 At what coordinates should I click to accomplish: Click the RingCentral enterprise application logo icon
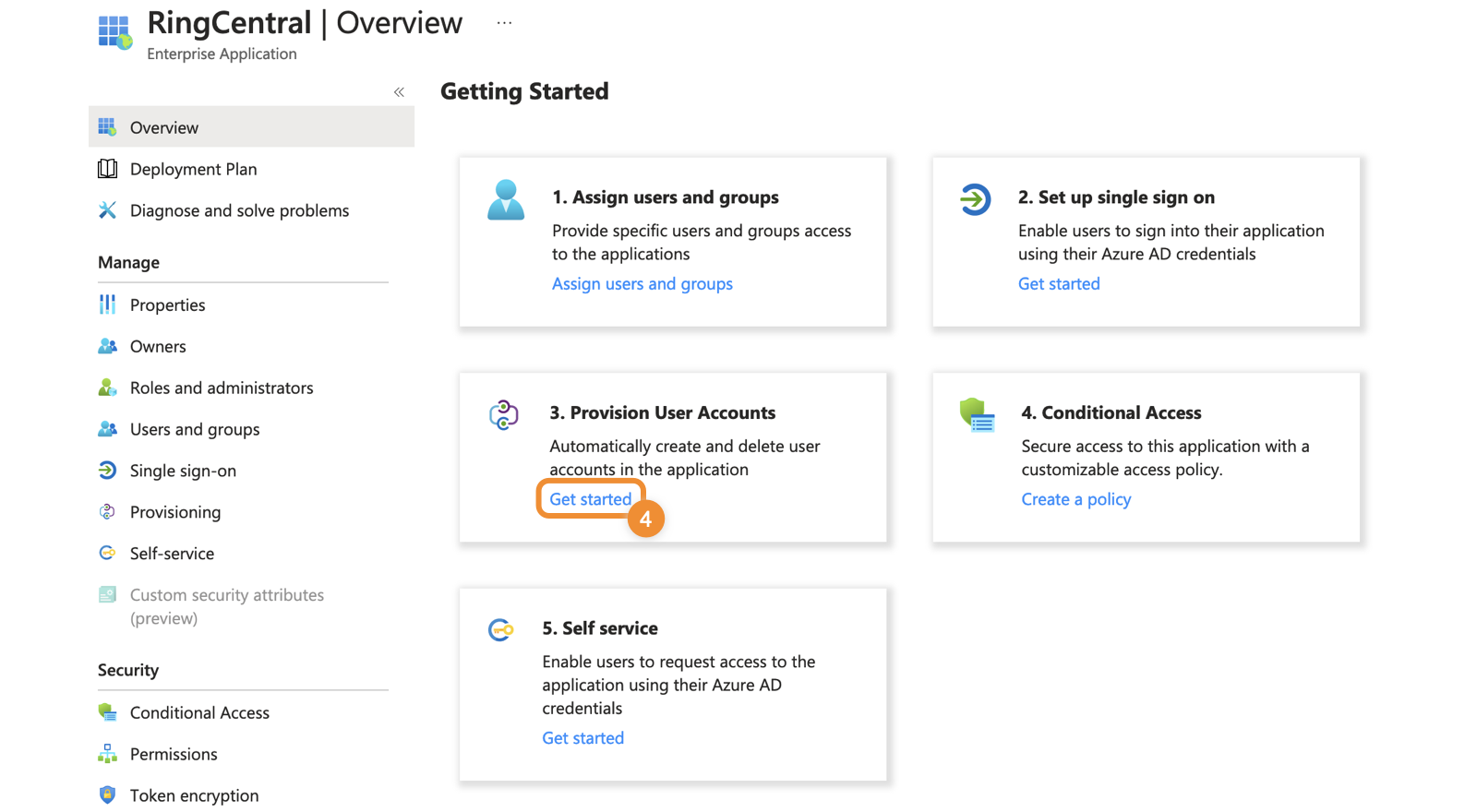[114, 31]
